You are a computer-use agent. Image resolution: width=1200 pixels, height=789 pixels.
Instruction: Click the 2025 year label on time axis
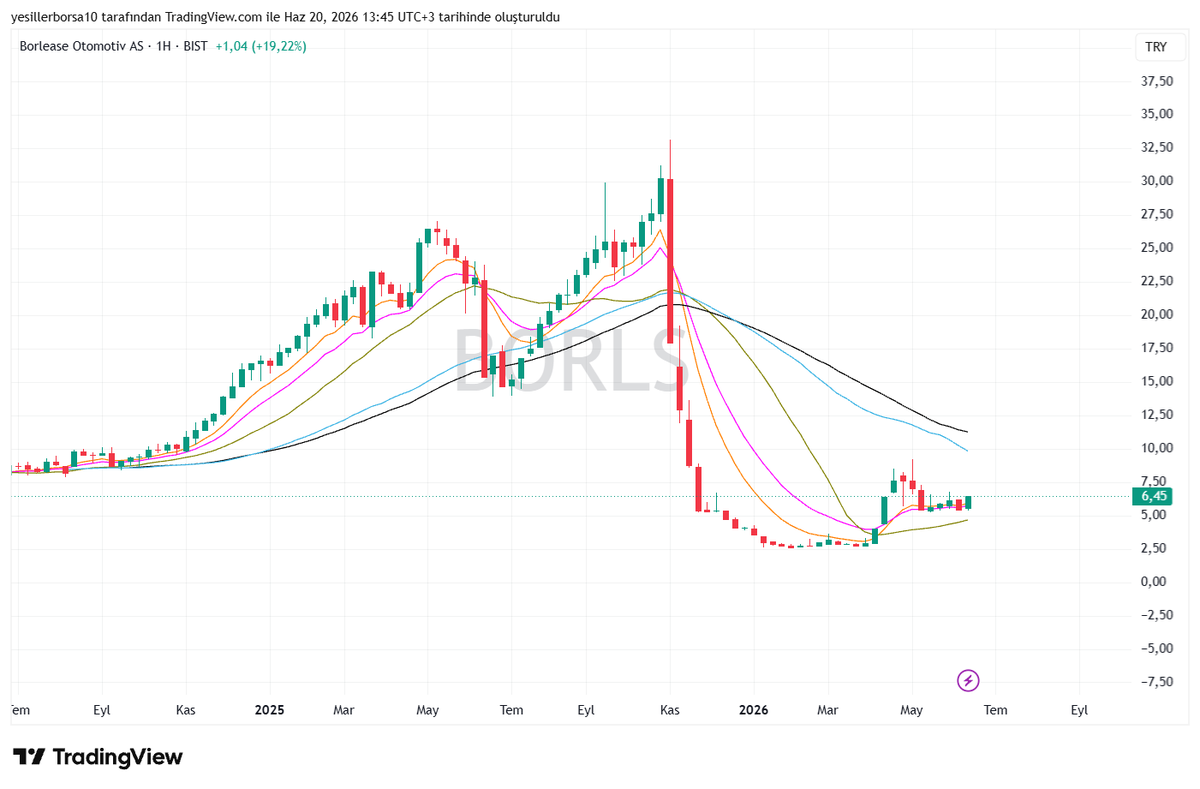point(269,710)
